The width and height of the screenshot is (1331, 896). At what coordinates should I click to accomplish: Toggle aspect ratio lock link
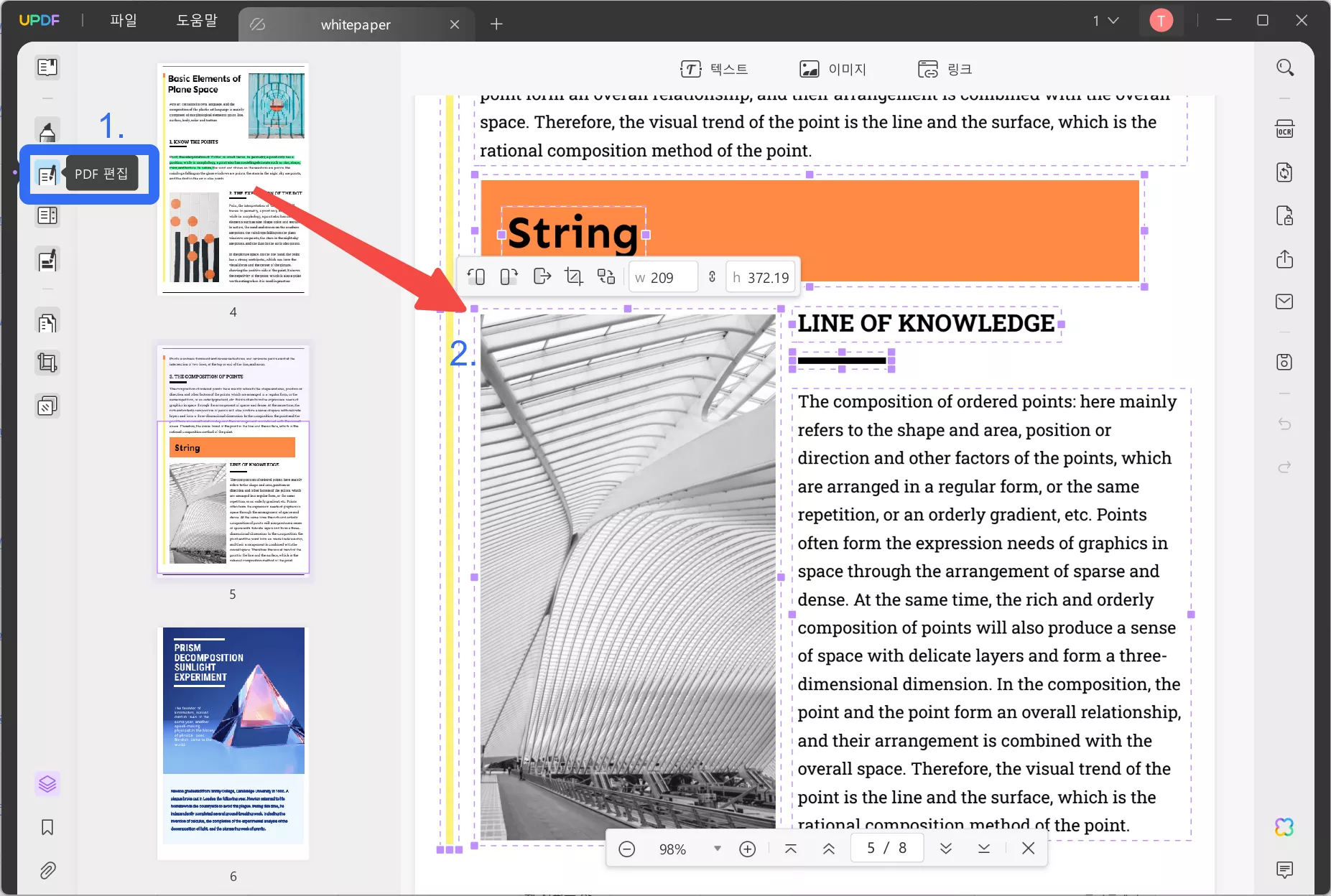point(712,277)
